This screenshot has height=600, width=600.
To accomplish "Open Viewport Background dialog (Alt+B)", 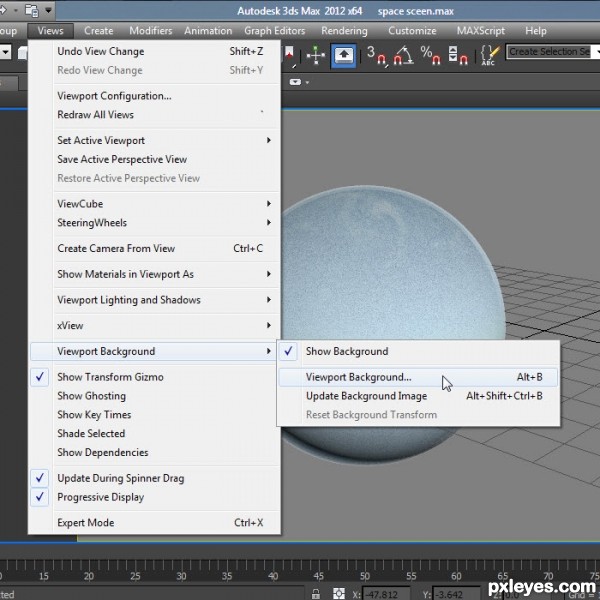I will click(x=418, y=377).
